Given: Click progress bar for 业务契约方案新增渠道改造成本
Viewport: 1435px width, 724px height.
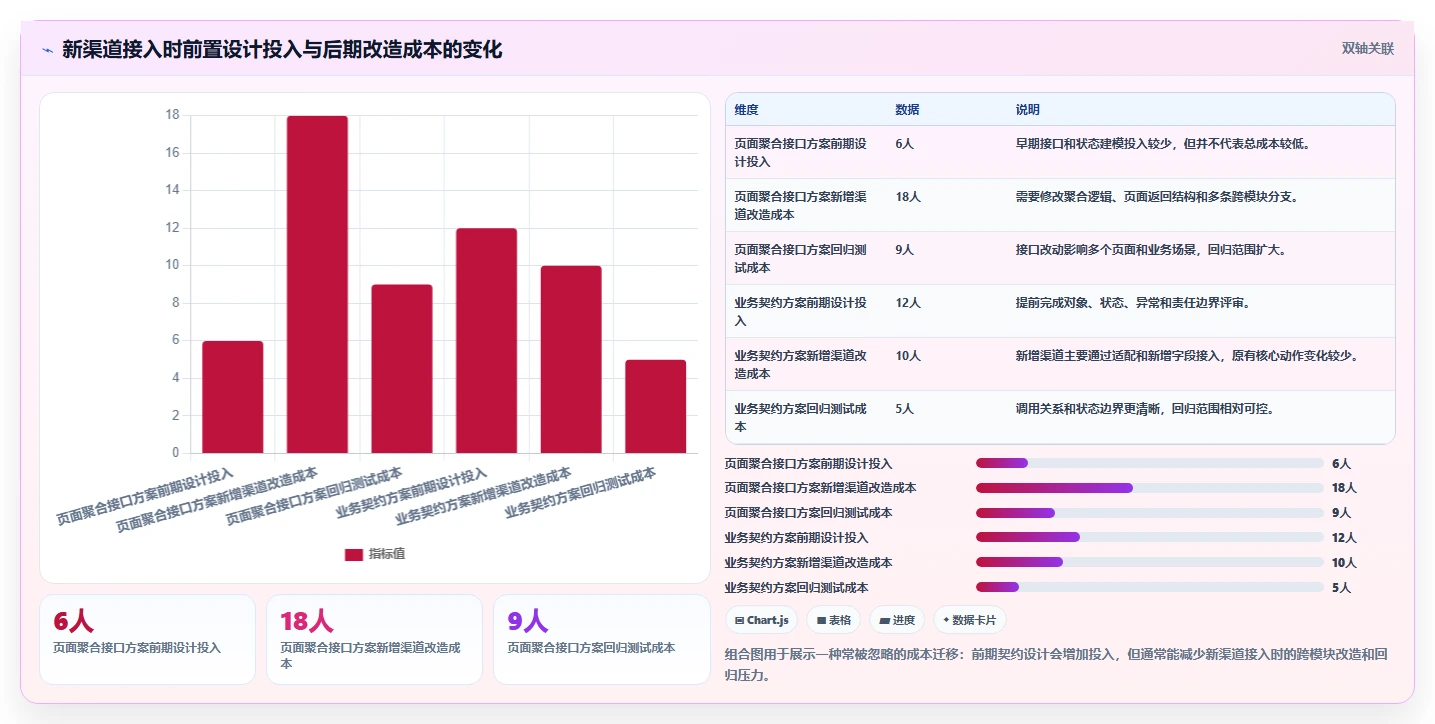Looking at the screenshot, I should (1150, 562).
